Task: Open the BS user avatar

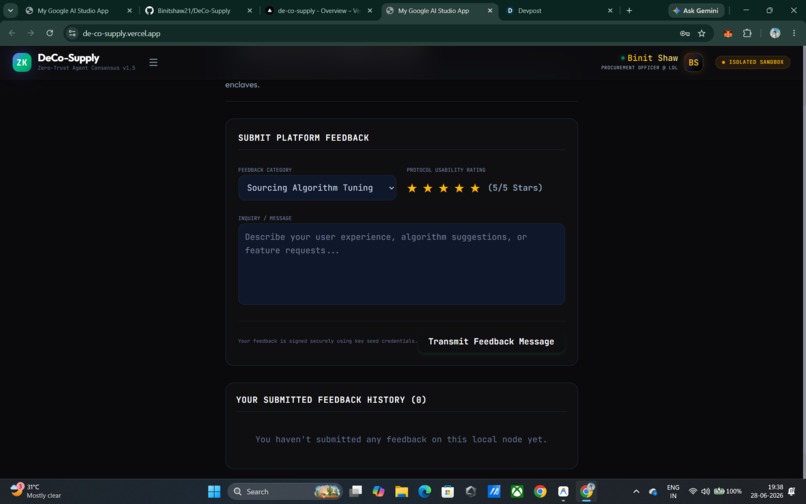Action: point(693,62)
